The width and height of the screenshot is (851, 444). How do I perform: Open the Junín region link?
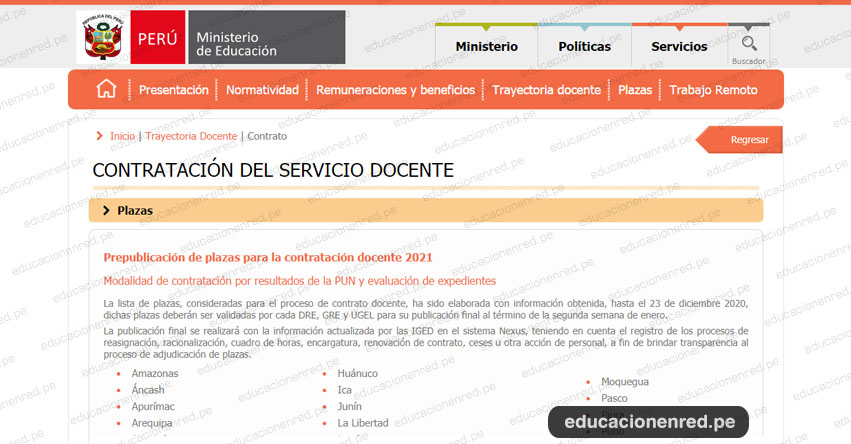(350, 407)
